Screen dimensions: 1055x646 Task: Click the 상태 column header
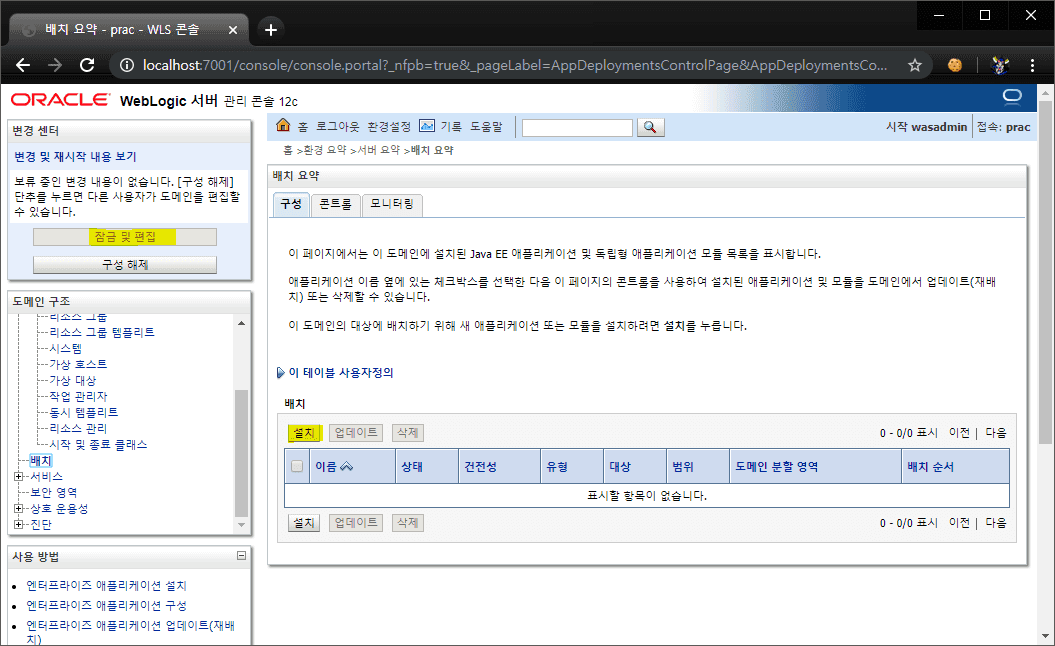[x=412, y=466]
